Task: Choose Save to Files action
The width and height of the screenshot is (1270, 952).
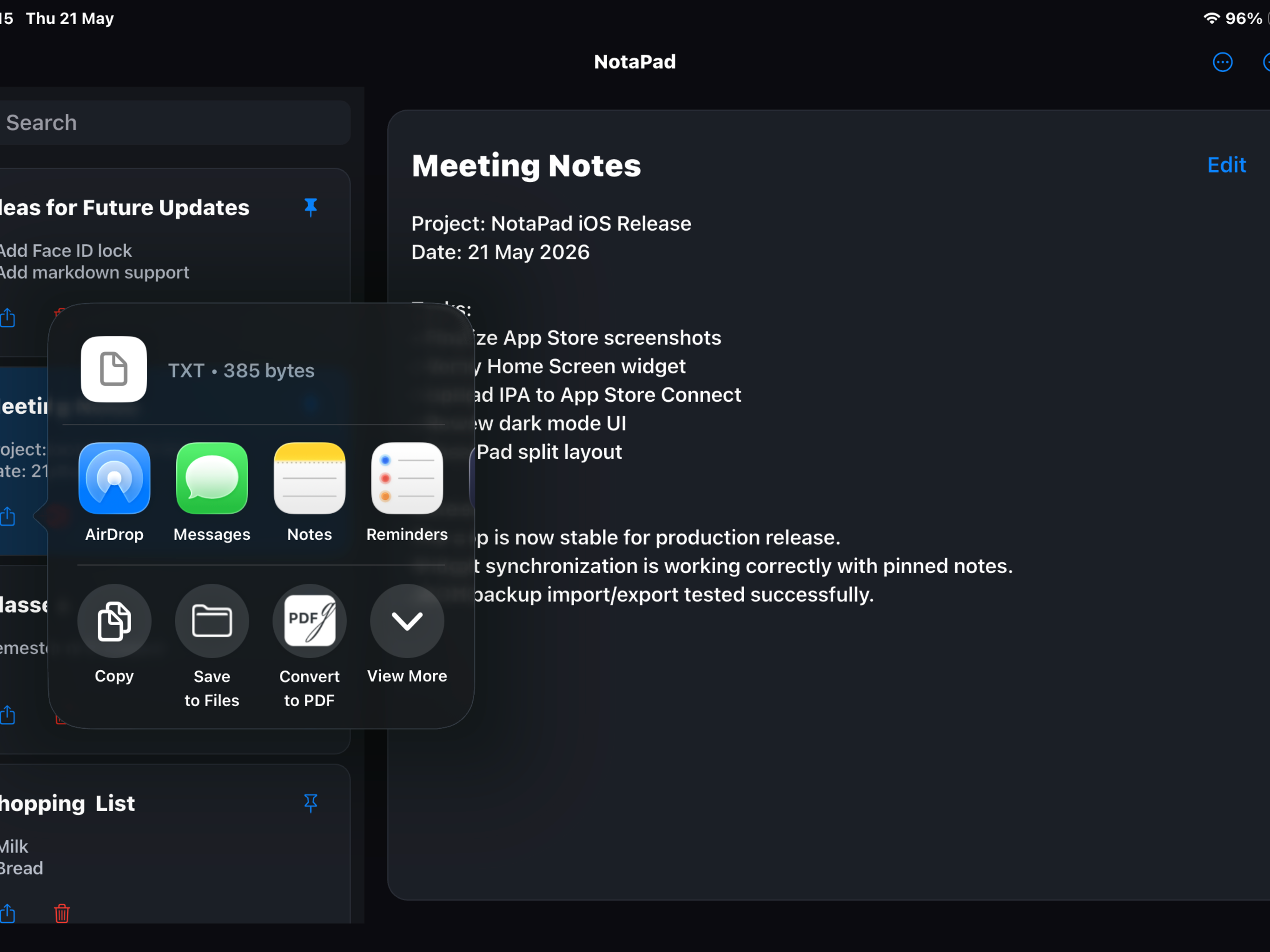Action: coord(212,621)
